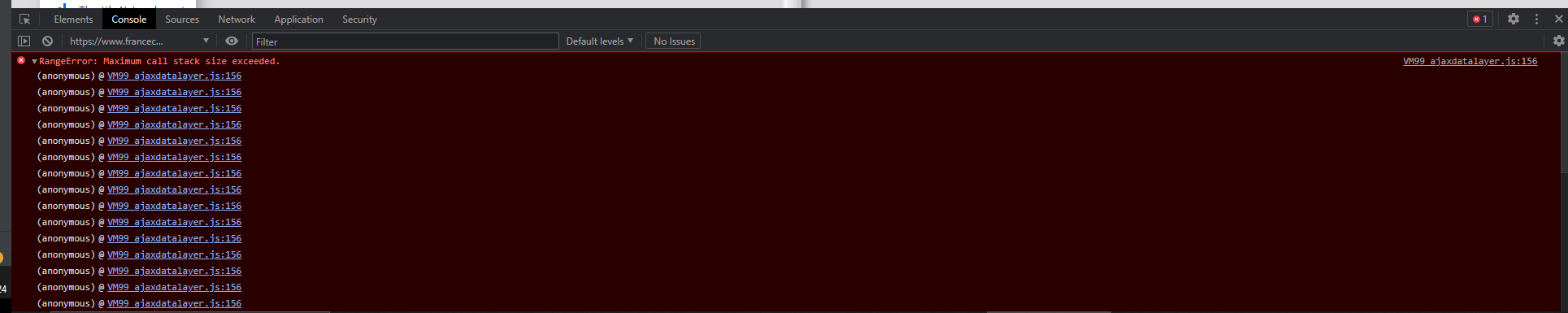Open right-aligned ajaxdatalayer.js:156 source link

click(x=1470, y=61)
